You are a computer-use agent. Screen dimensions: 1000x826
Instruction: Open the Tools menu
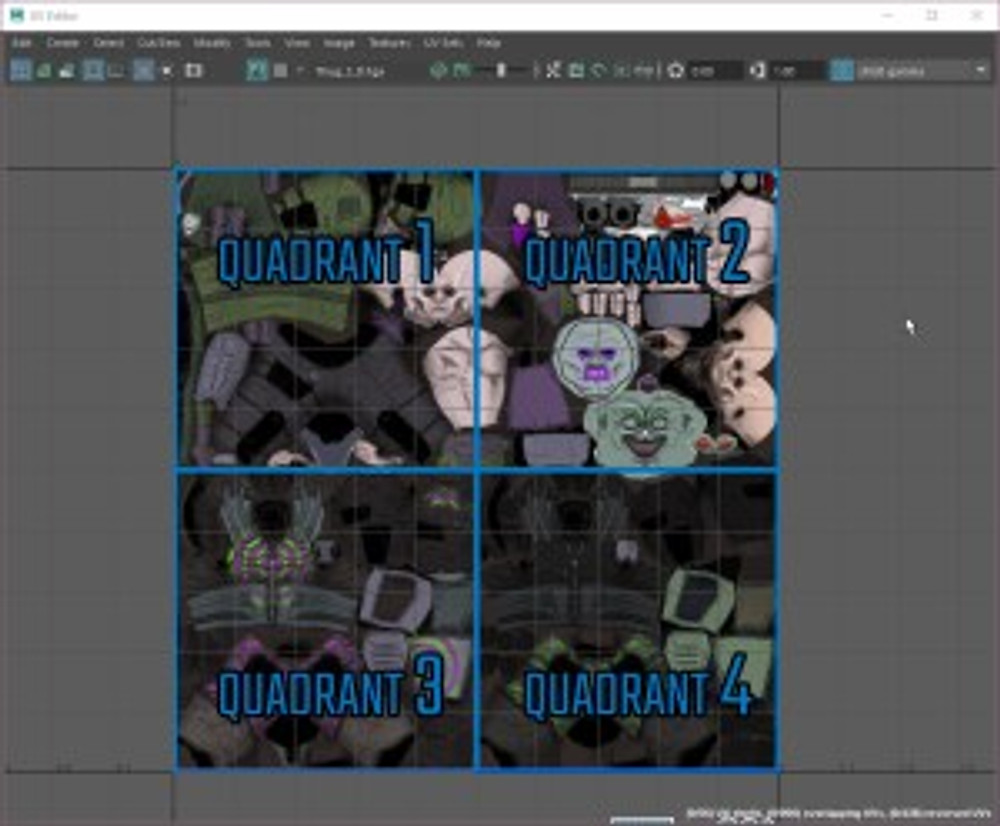[x=258, y=43]
